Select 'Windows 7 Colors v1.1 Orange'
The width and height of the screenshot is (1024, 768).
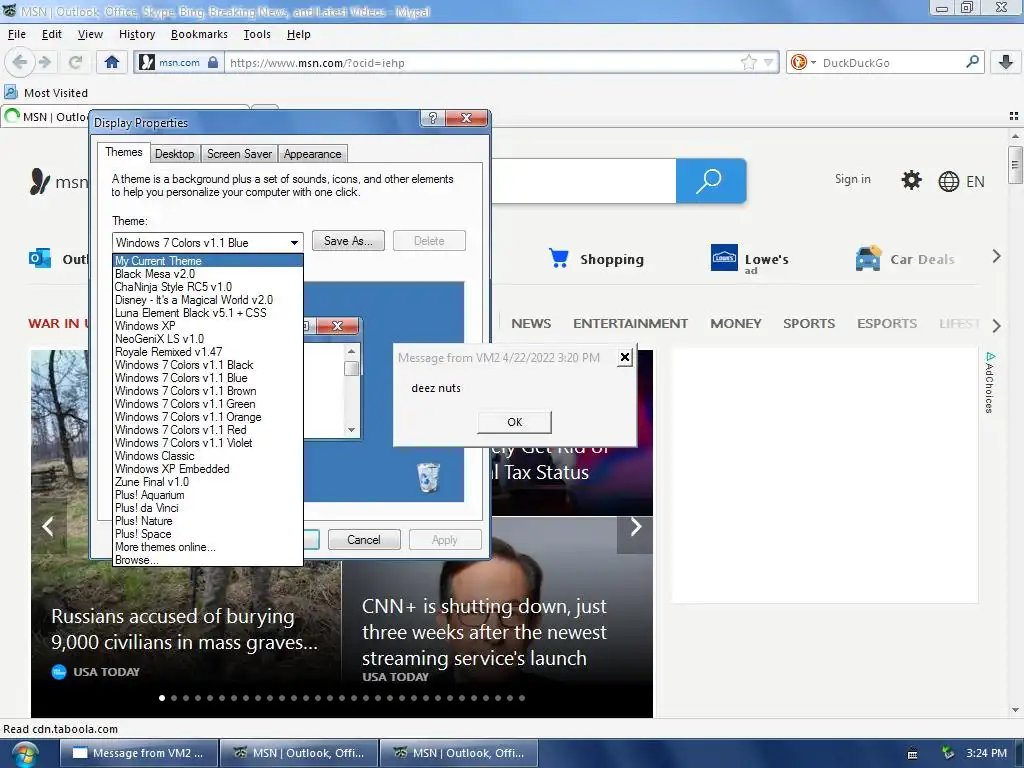pyautogui.click(x=208, y=417)
